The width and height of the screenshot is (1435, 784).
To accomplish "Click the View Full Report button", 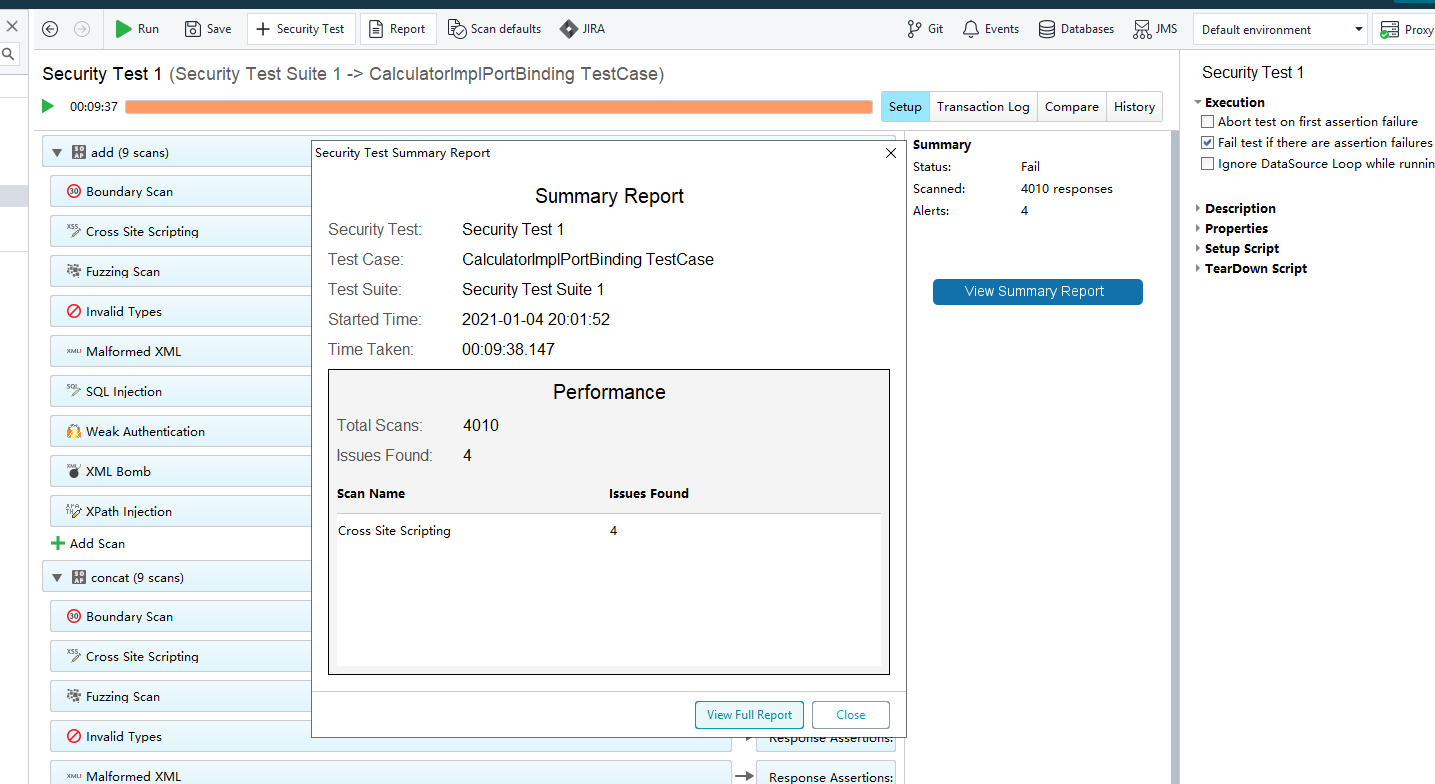I will click(748, 715).
